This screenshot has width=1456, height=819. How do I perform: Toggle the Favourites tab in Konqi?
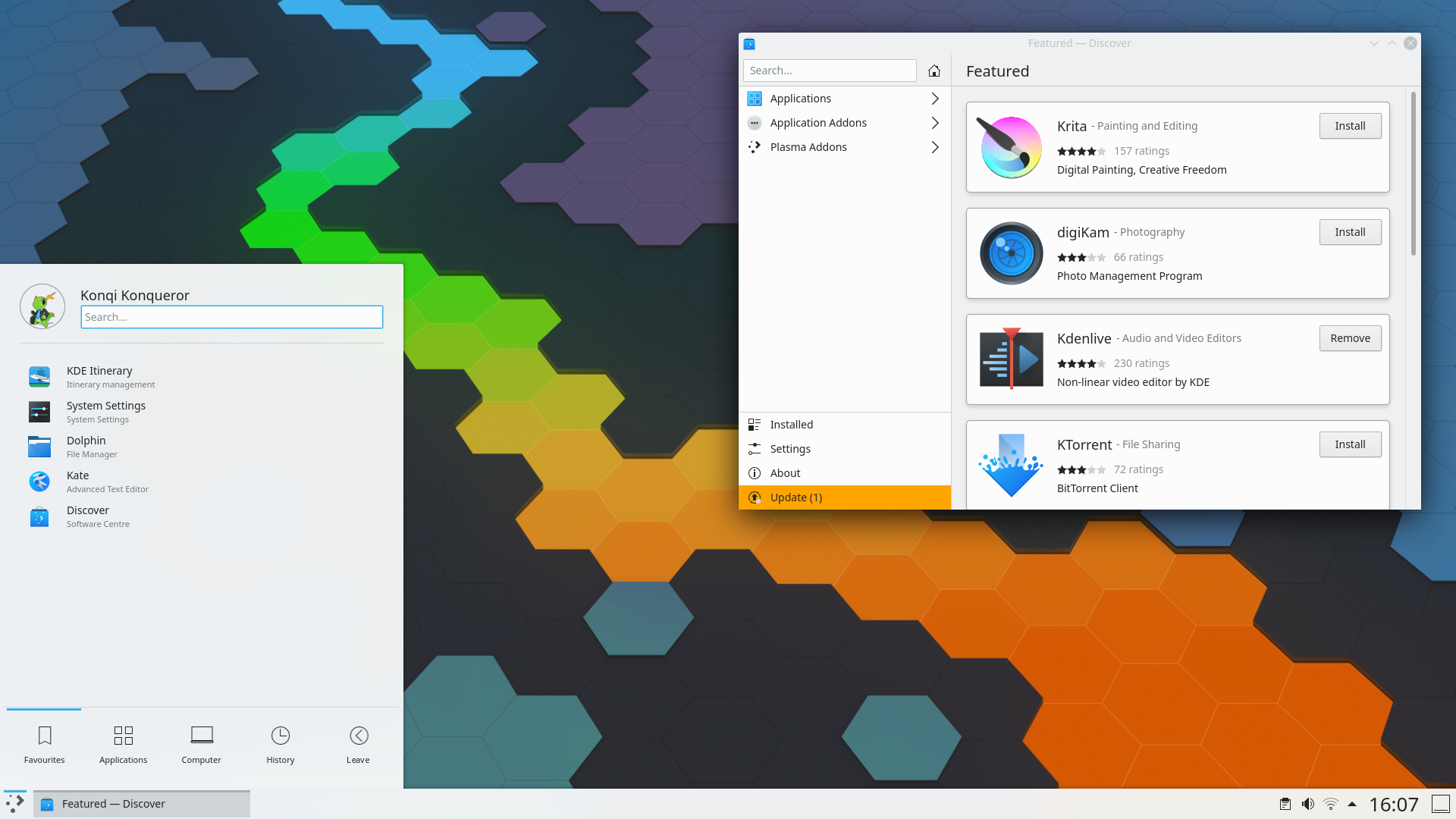[44, 742]
